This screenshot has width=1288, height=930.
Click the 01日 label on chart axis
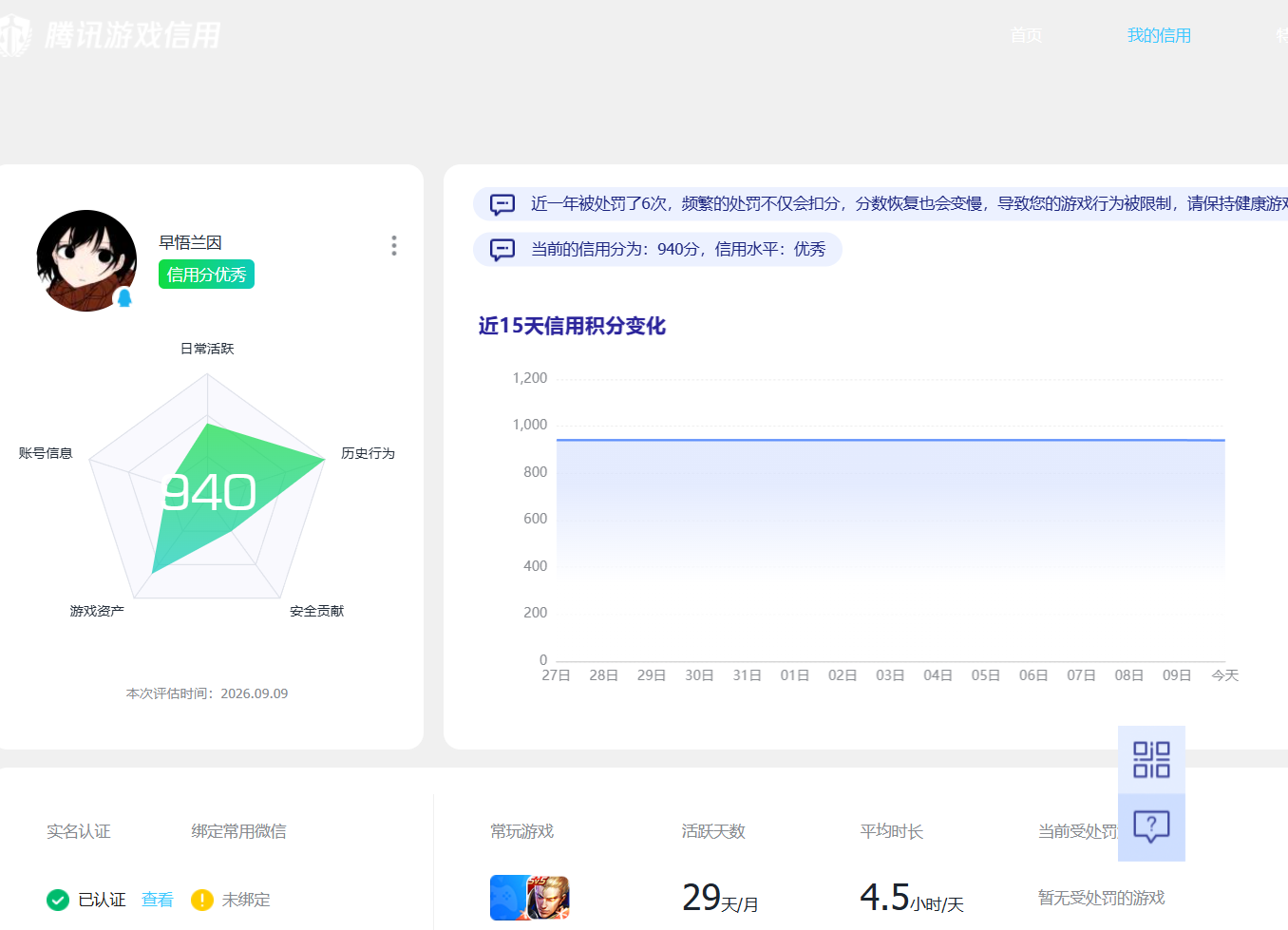click(x=795, y=675)
